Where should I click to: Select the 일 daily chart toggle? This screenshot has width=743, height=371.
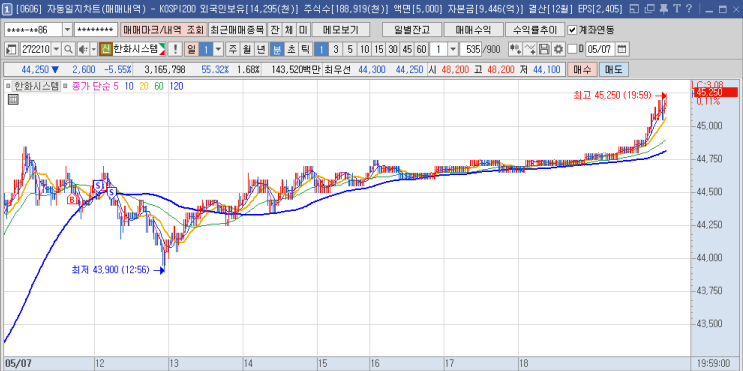[x=191, y=49]
